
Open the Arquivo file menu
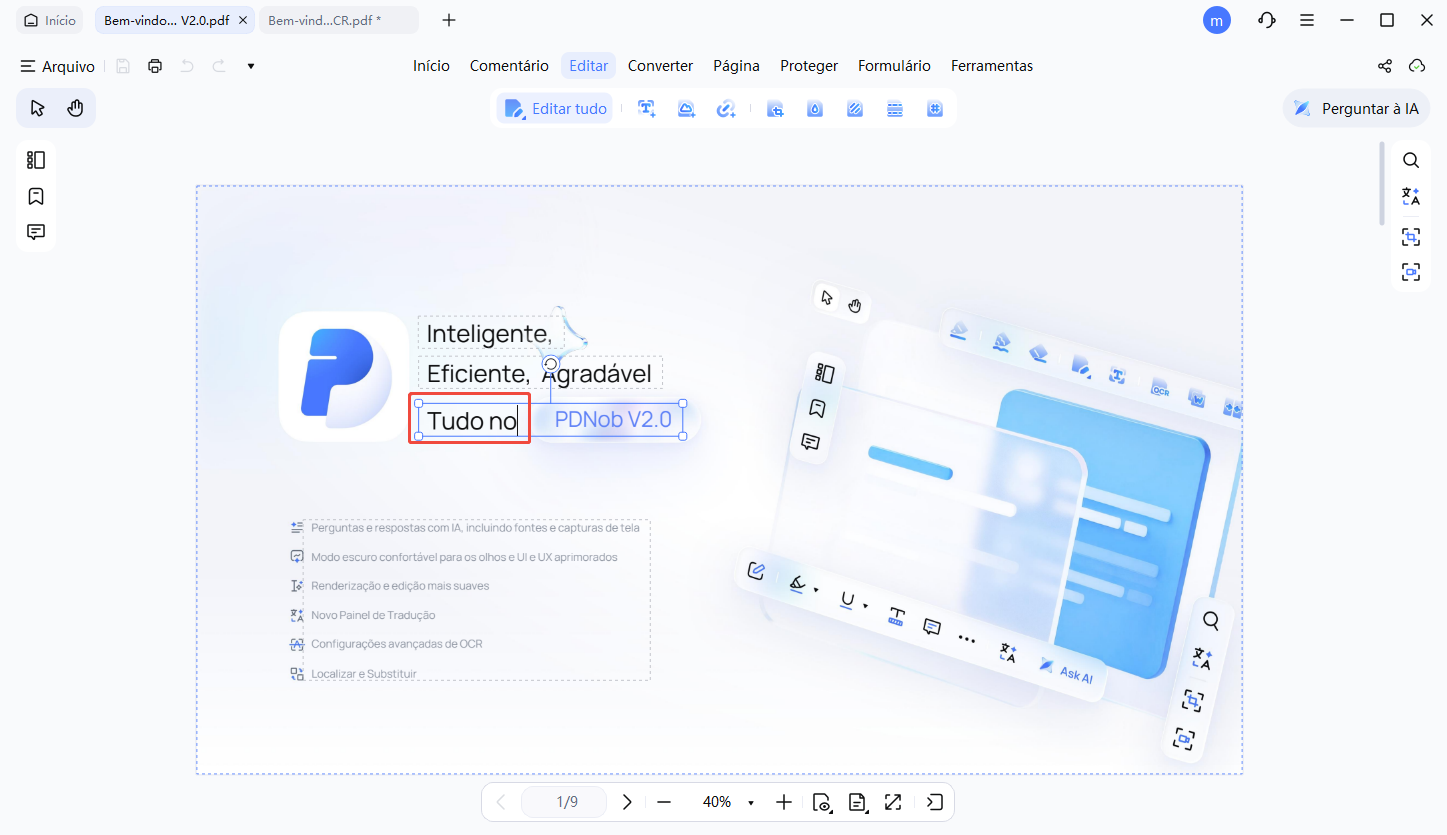58,66
